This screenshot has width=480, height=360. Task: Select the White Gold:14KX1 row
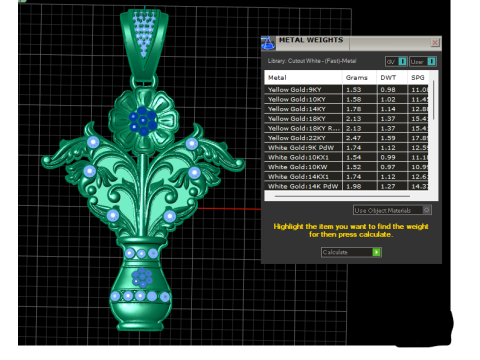pyautogui.click(x=346, y=177)
